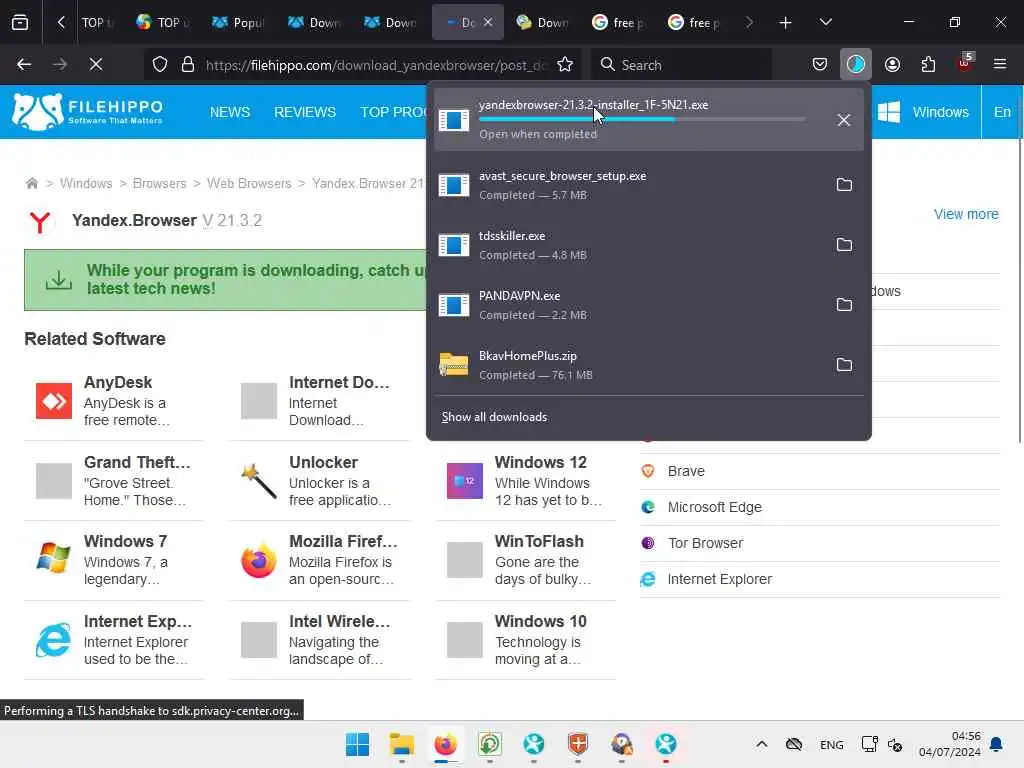This screenshot has height=768, width=1024.
Task: Toggle the downloads panel toolbar button
Action: tap(856, 64)
